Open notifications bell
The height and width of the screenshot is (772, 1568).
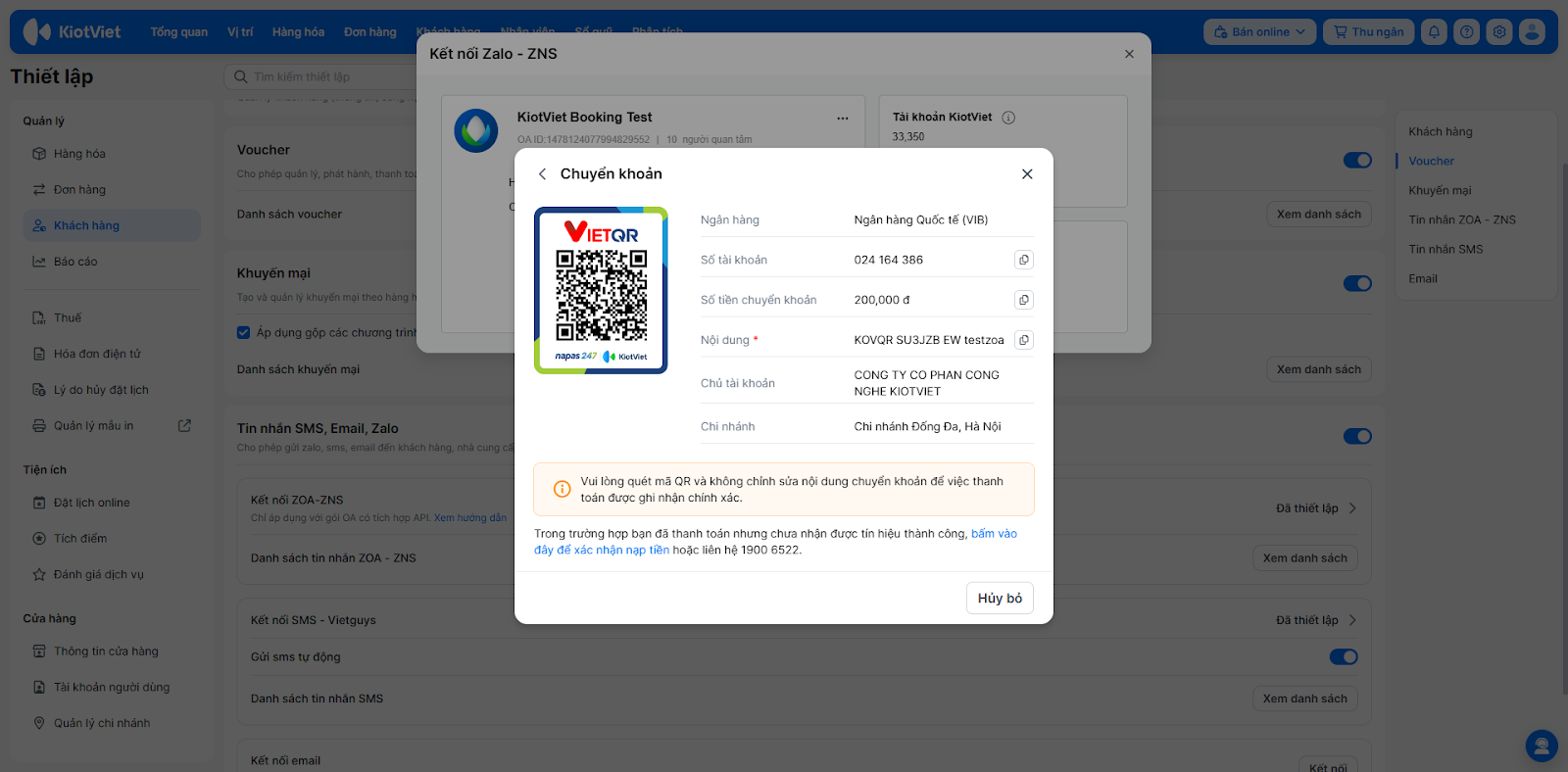pyautogui.click(x=1434, y=31)
